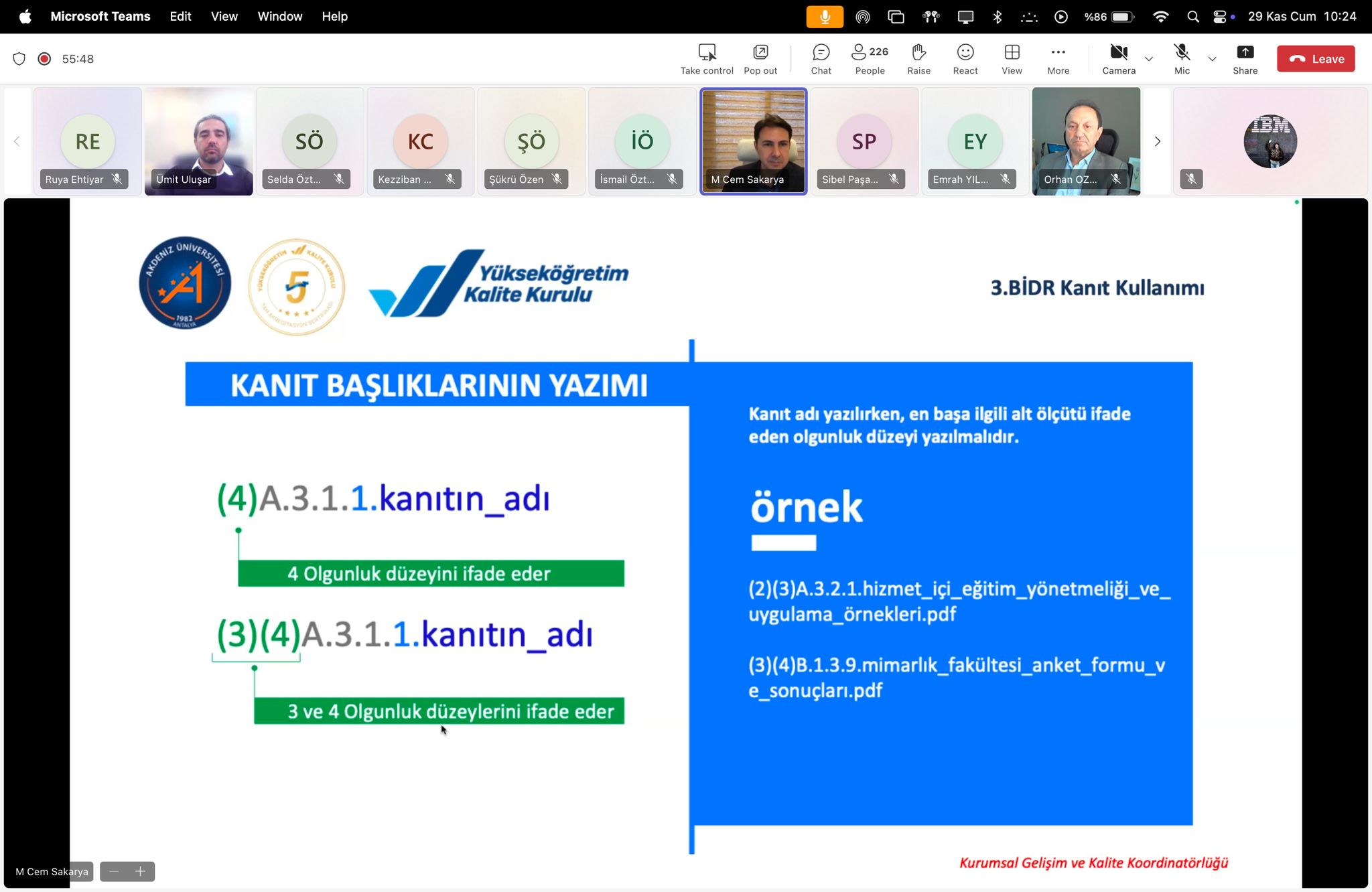This screenshot has width=1372, height=892.
Task: Click the AirPods icon in menu bar
Action: point(931,17)
